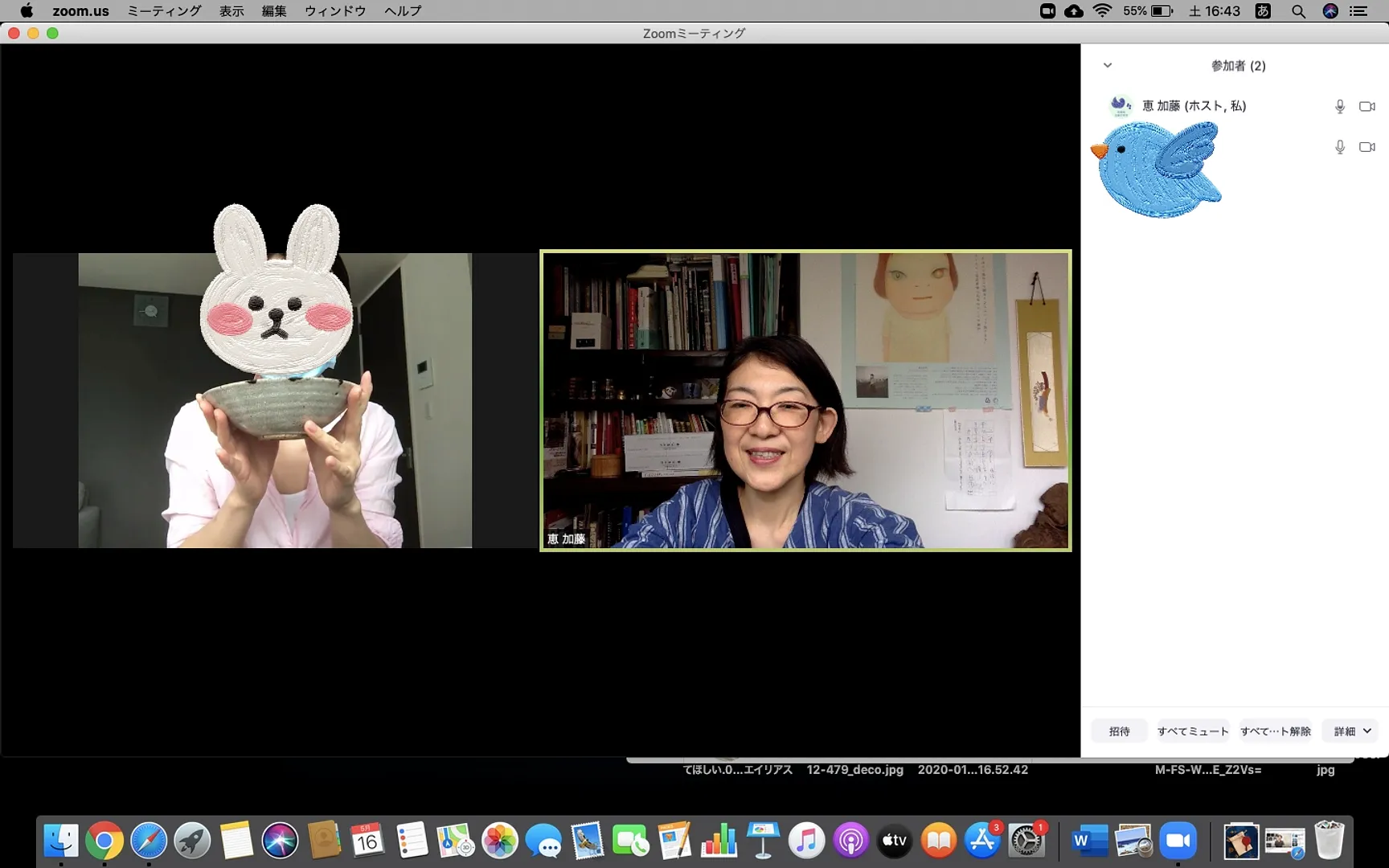1389x868 pixels.
Task: Launch the Zoom app from the Dock
Action: tap(1178, 840)
